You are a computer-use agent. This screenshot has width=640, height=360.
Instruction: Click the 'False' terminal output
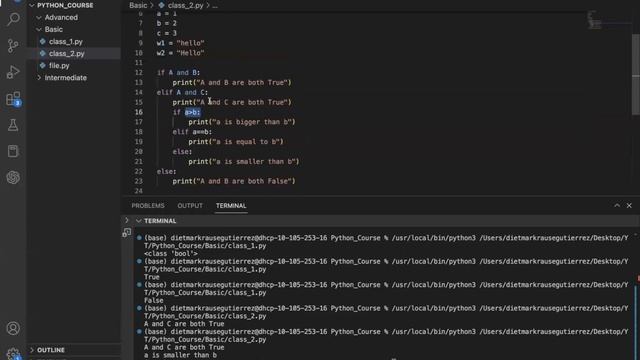[153, 300]
